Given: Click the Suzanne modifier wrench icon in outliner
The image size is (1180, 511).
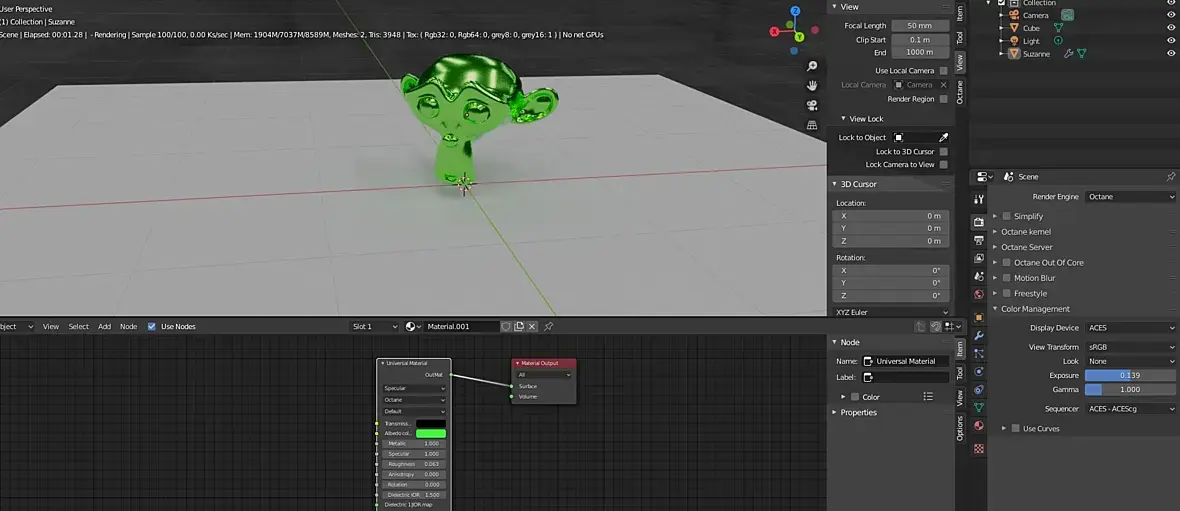Looking at the screenshot, I should tap(1068, 54).
